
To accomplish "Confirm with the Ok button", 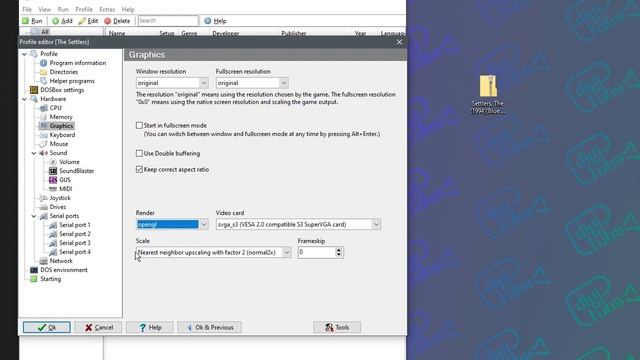I will click(x=47, y=327).
